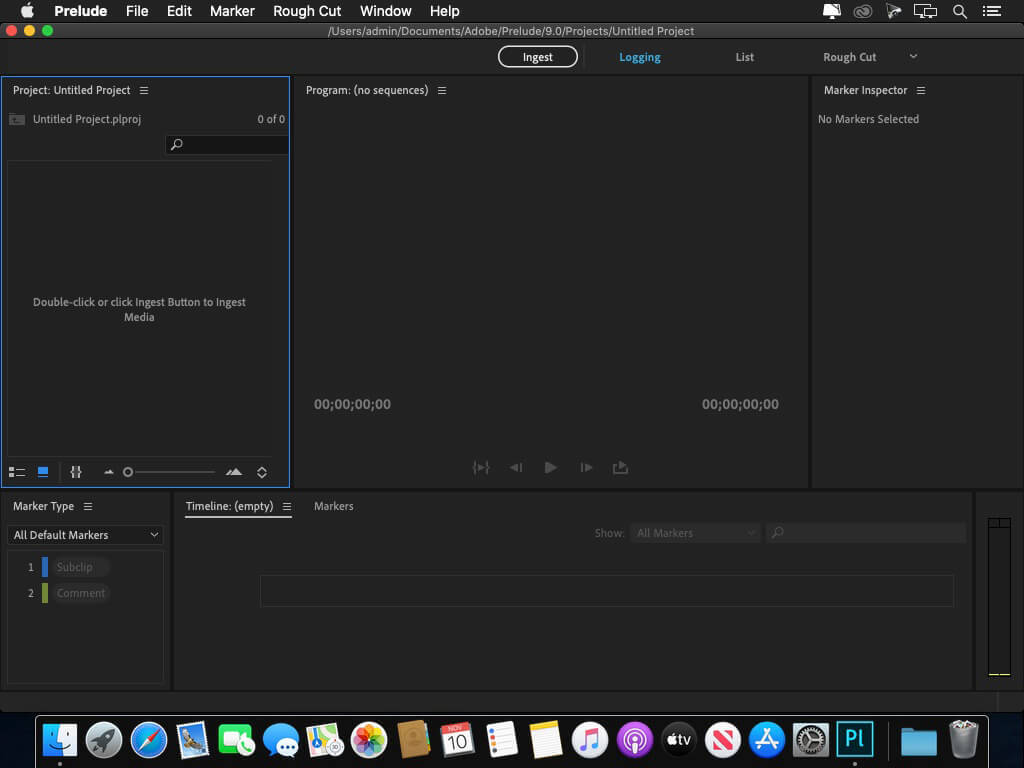Open the Project panel hamburger menu

pyautogui.click(x=144, y=90)
